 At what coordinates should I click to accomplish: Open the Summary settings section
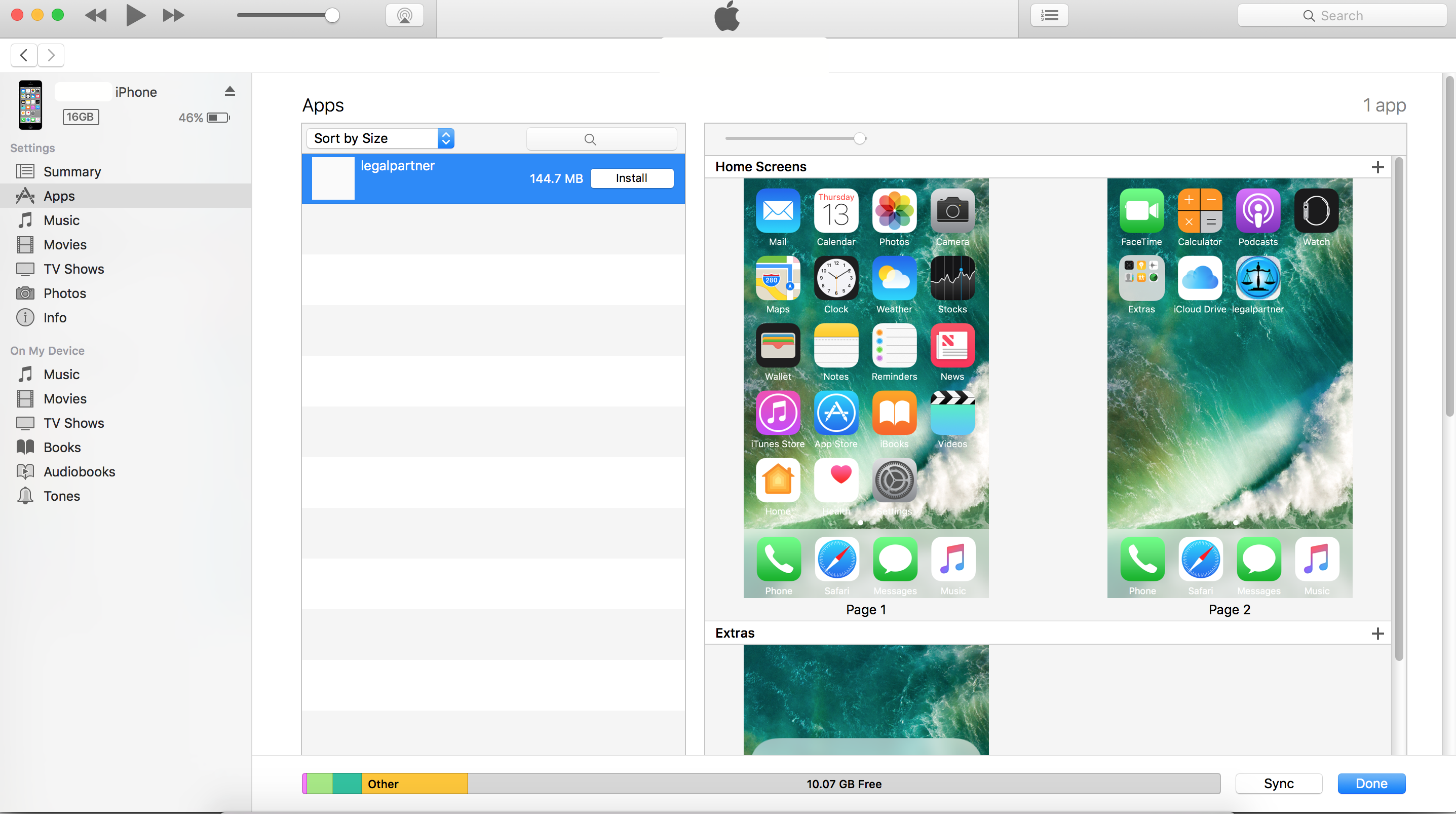[x=72, y=171]
